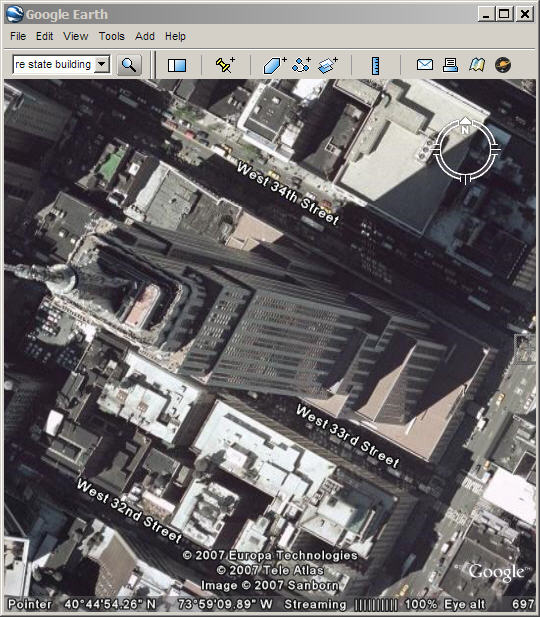Screen dimensions: 540x617
Task: Click the compass North marker
Action: [x=465, y=128]
